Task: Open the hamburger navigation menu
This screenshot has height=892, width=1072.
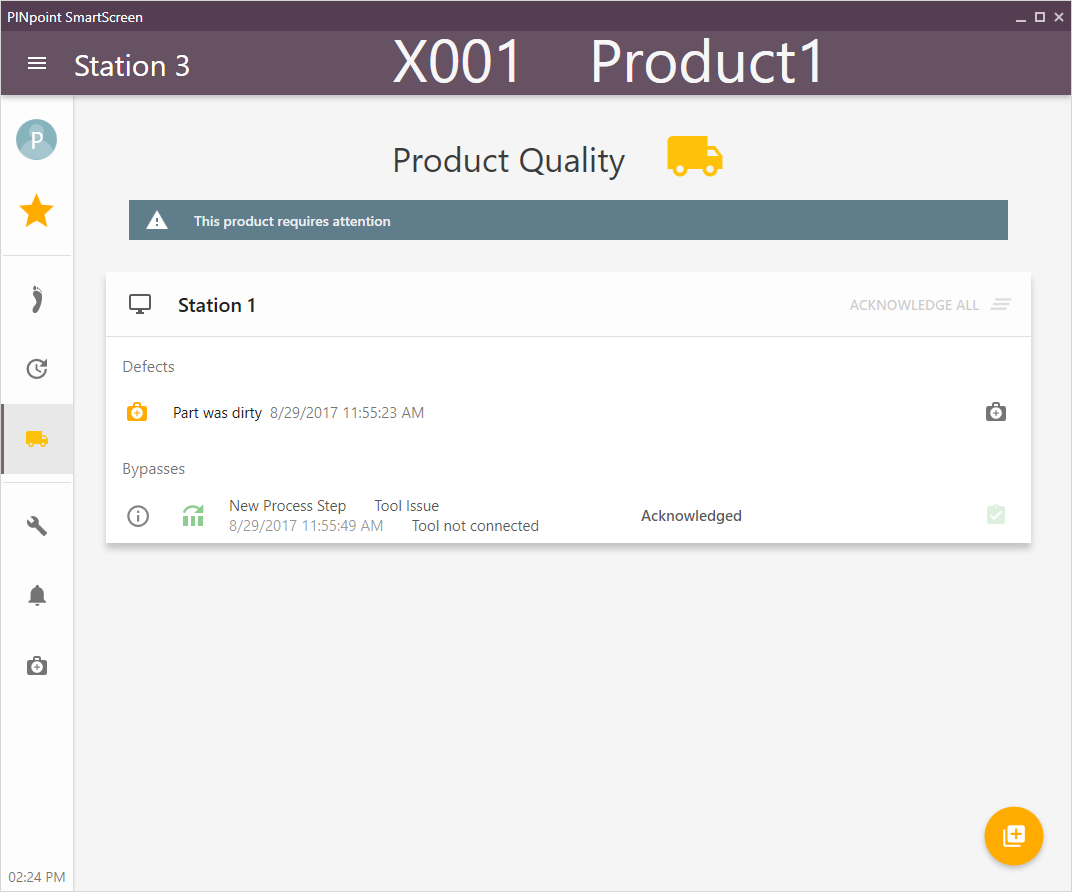Action: click(37, 63)
